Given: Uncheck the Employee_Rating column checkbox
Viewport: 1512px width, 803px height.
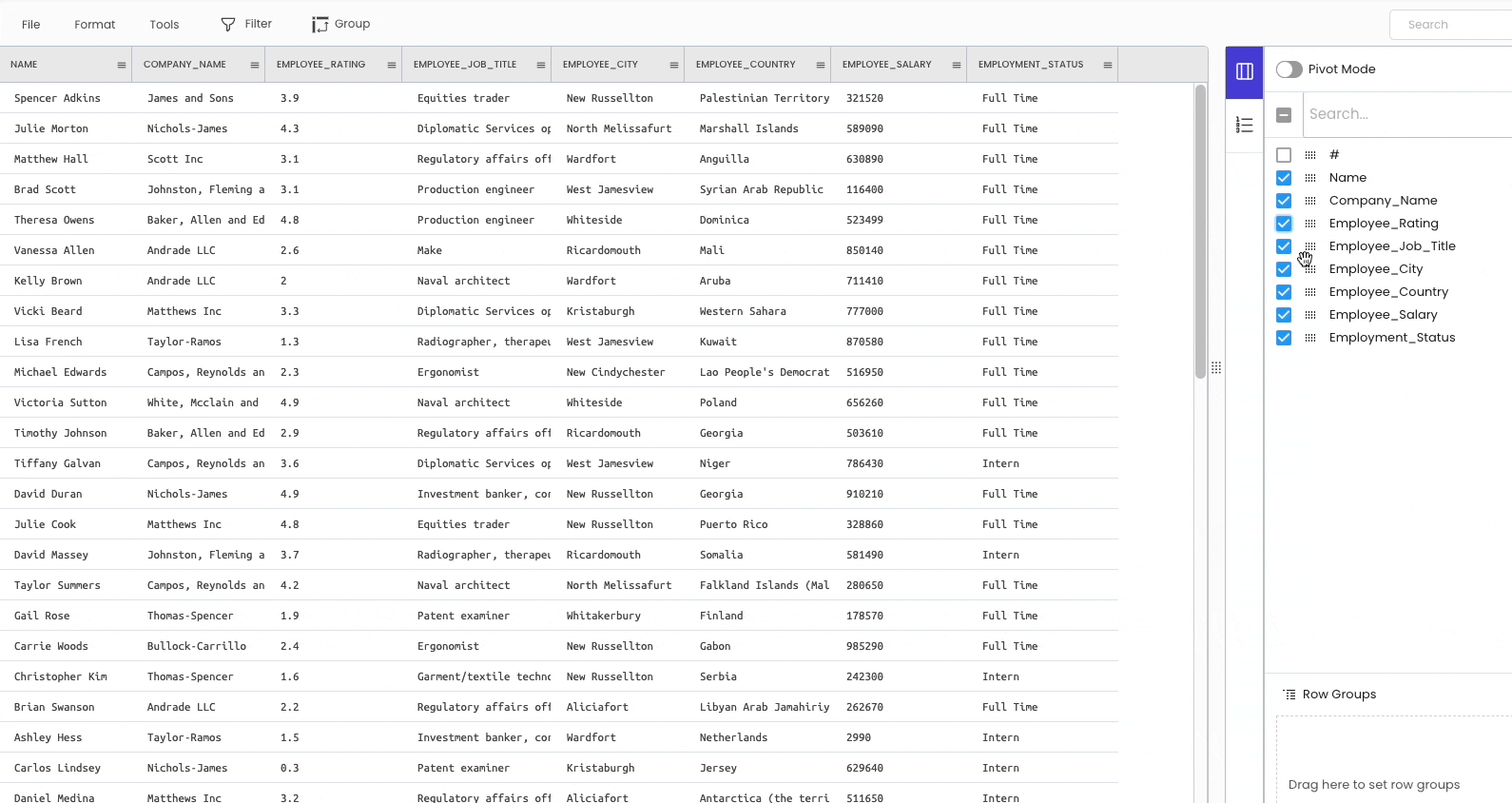Looking at the screenshot, I should pos(1284,224).
